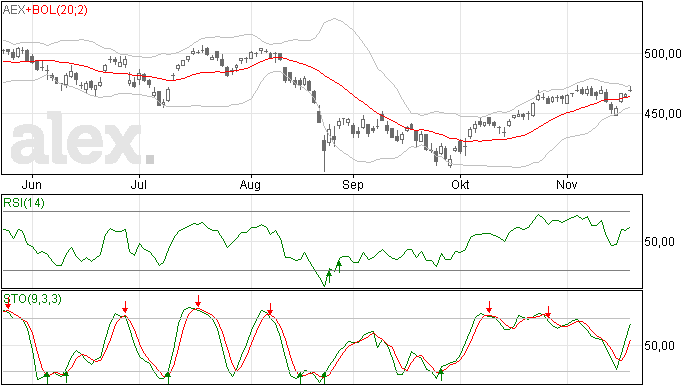Click the +BOL(20;2) indicator label
Viewport: 690px width, 387px height.
click(x=57, y=10)
